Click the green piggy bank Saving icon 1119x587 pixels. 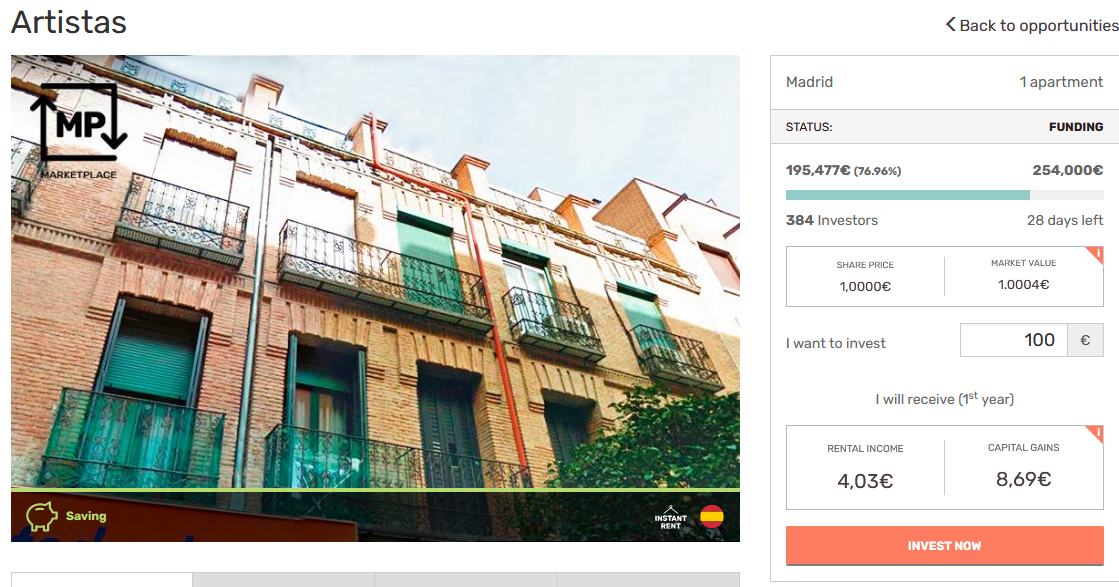click(x=41, y=516)
